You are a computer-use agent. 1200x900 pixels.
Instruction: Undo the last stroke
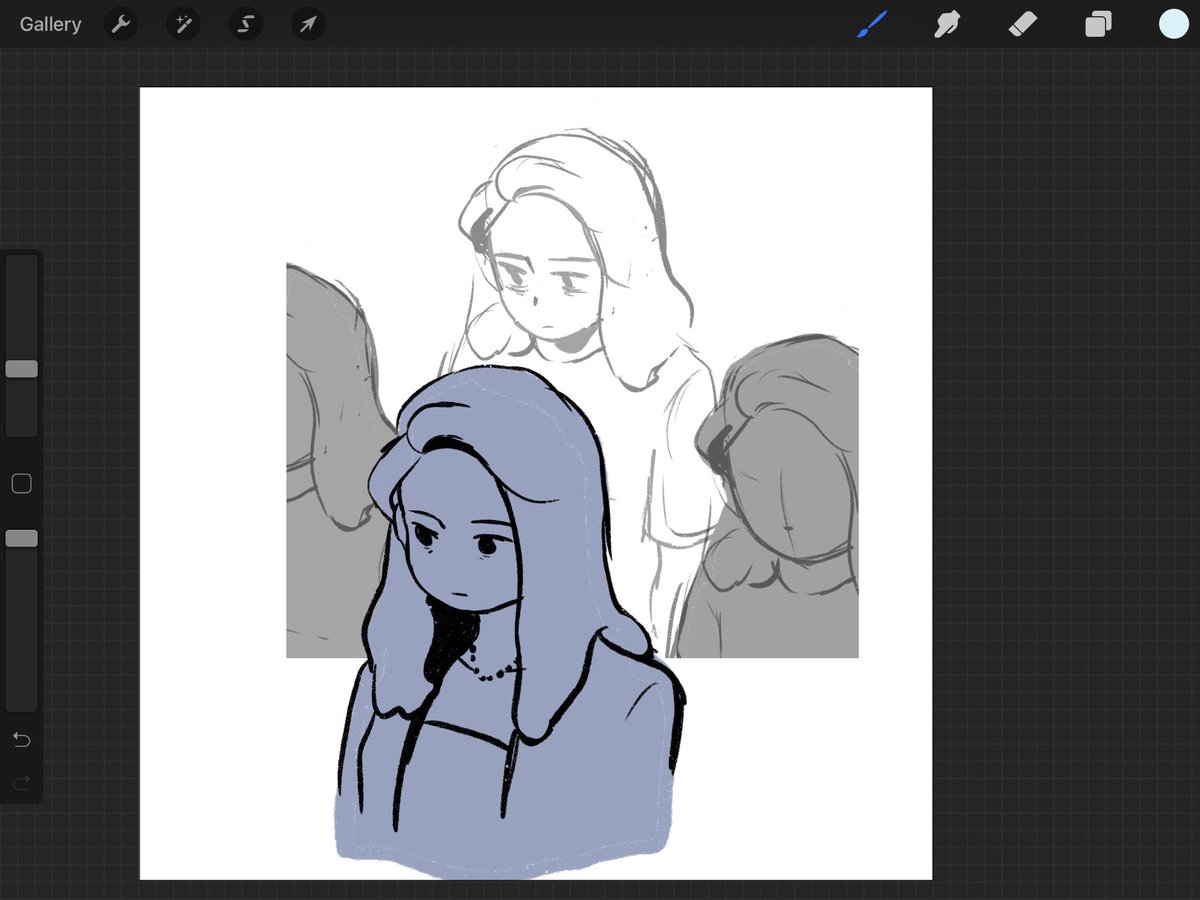pyautogui.click(x=21, y=740)
